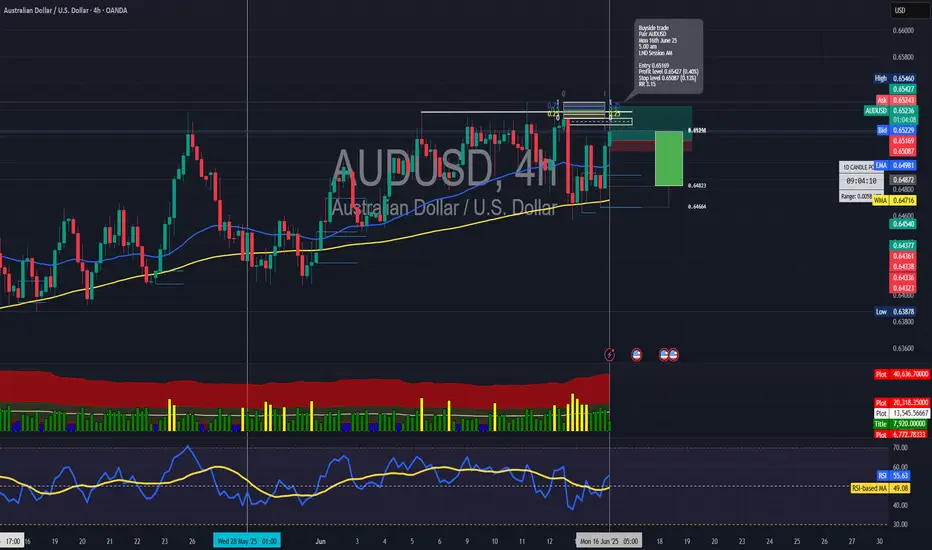This screenshot has width=932, height=550.
Task: Click the green Title 7,920.00000 label
Action: pyautogui.click(x=901, y=424)
